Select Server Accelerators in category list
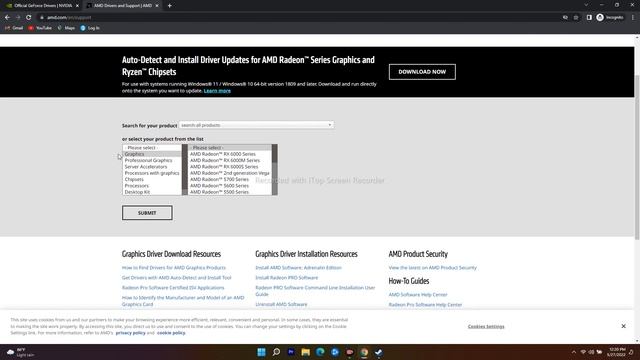 pos(152,167)
